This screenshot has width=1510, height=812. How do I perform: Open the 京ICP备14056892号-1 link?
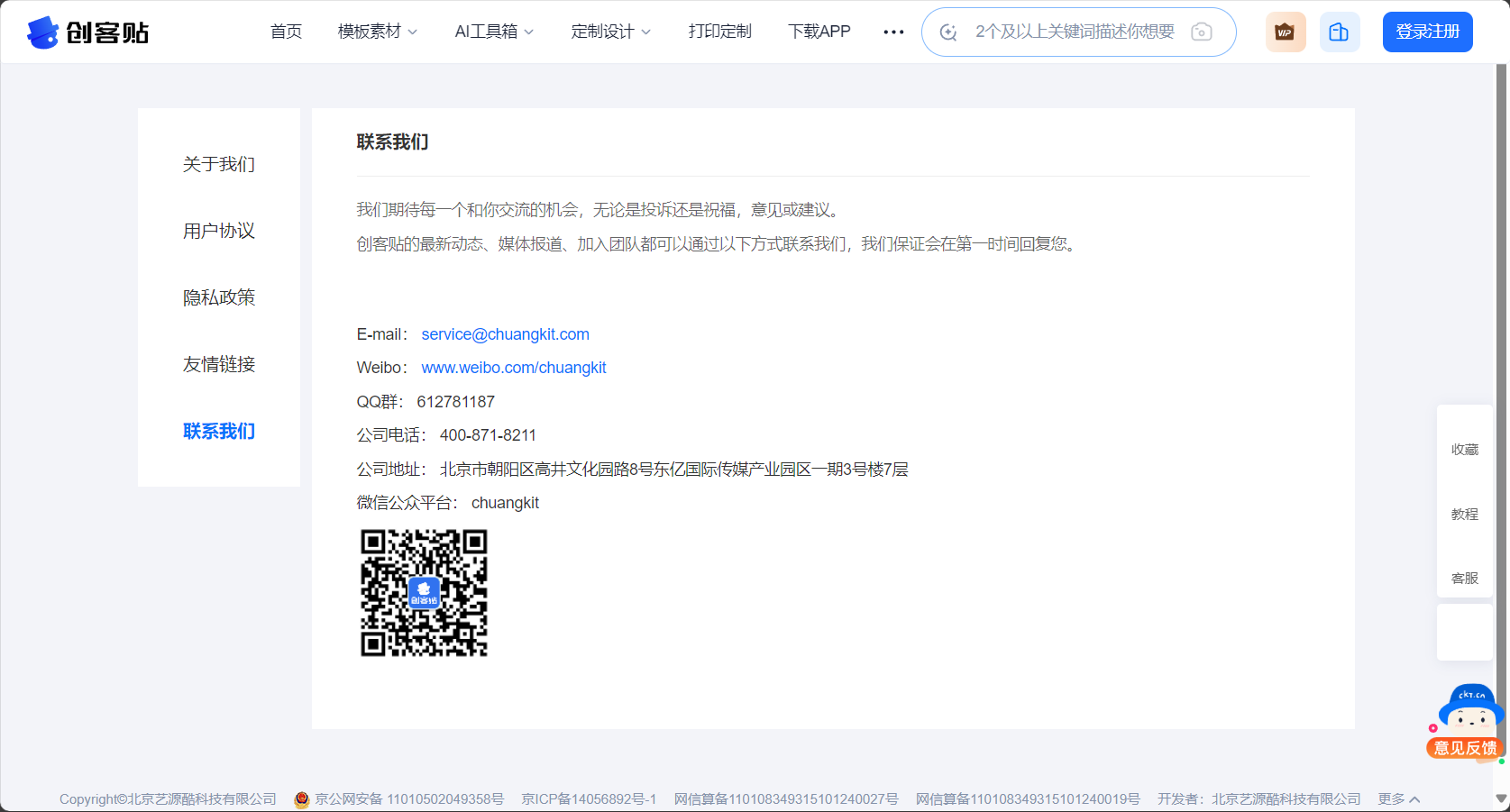click(x=589, y=799)
